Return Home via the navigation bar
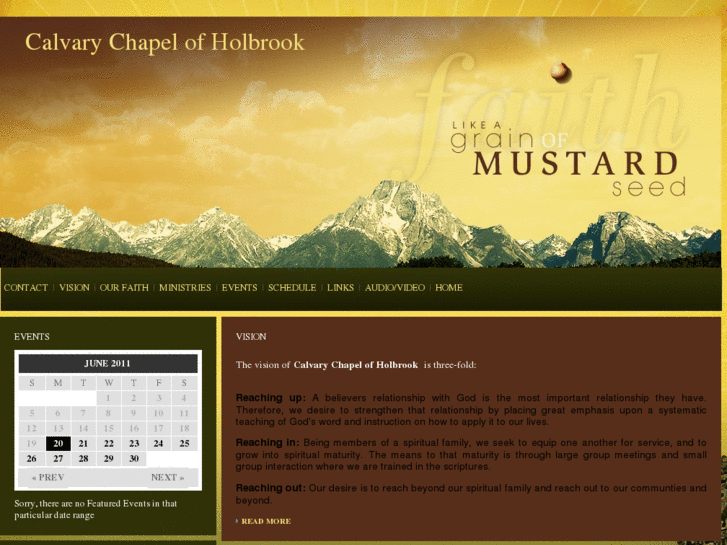727x545 pixels. tap(449, 288)
